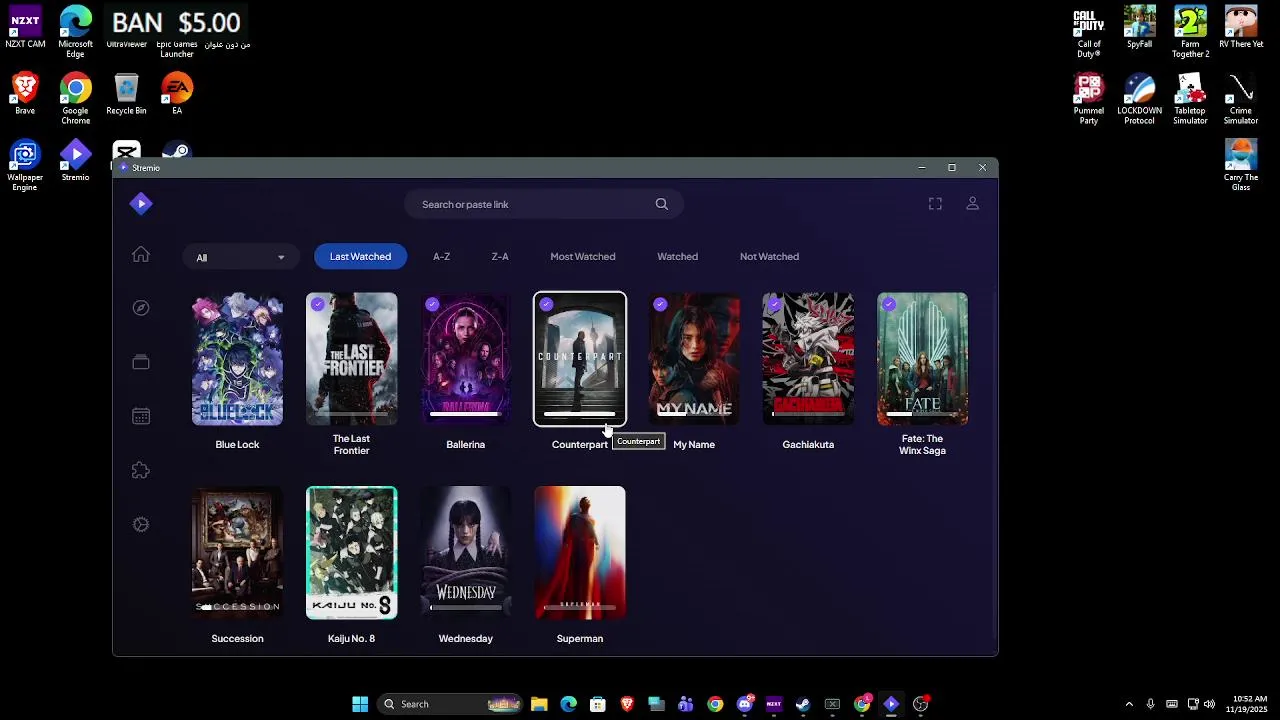Click the 'Kaiju No. 8' title text
This screenshot has height=720, width=1280.
point(351,639)
